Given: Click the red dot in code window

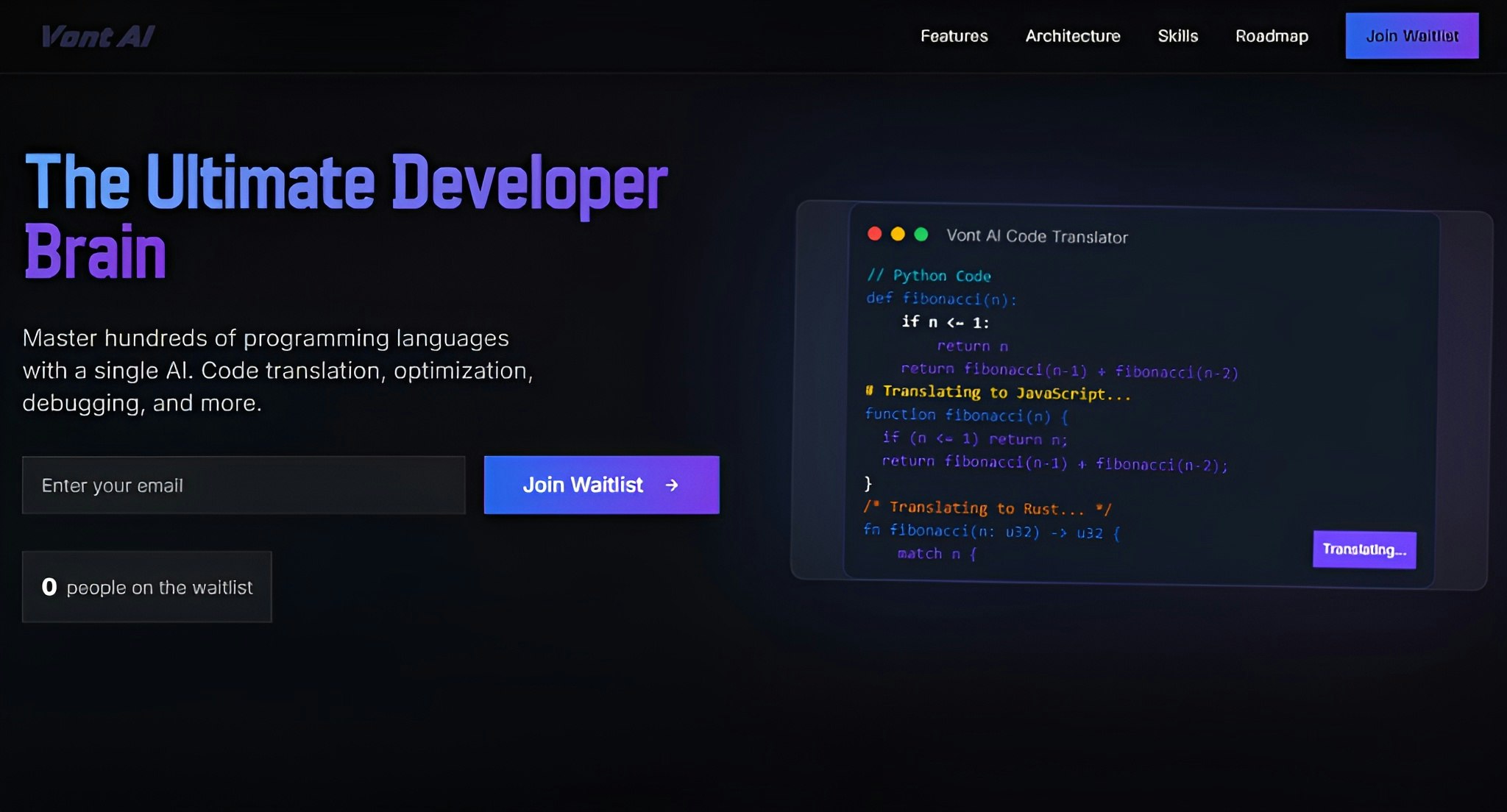Looking at the screenshot, I should [x=874, y=234].
